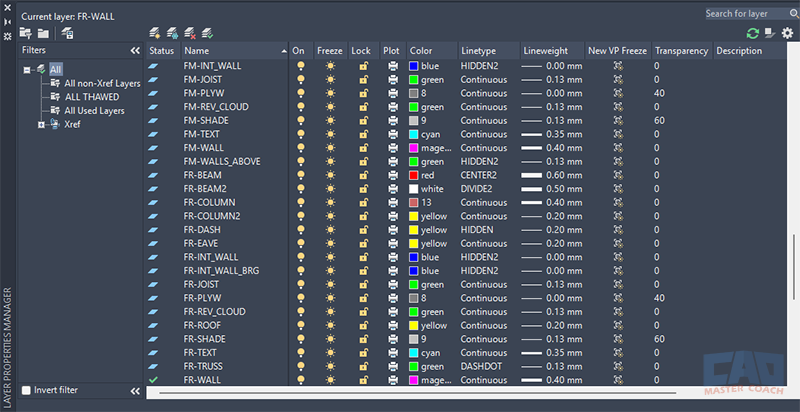This screenshot has width=800, height=412.
Task: Open the Layer States Manager icon
Action: coord(67,33)
